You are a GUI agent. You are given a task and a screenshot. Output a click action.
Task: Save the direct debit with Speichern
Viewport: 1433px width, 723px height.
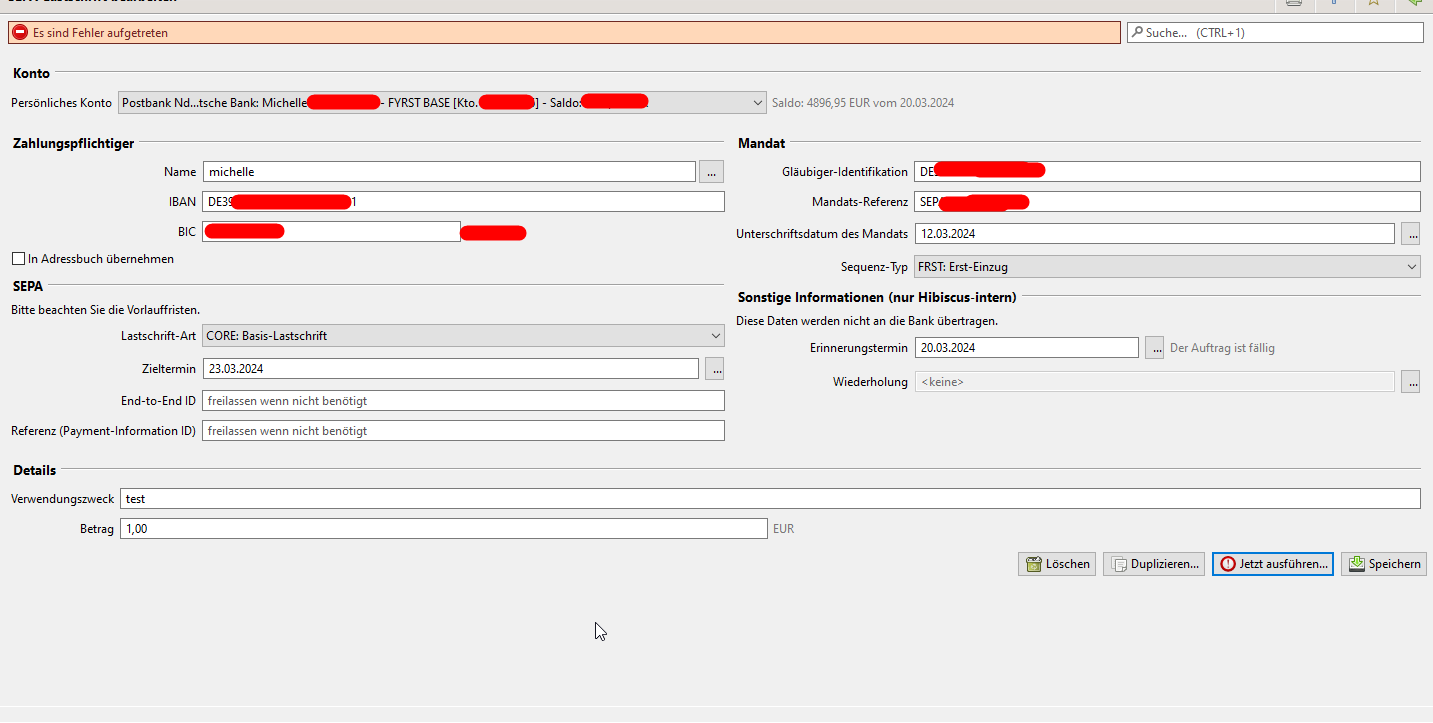coord(1383,564)
